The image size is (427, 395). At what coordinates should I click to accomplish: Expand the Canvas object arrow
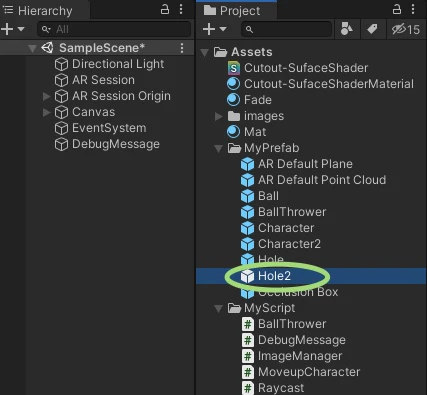pos(47,112)
